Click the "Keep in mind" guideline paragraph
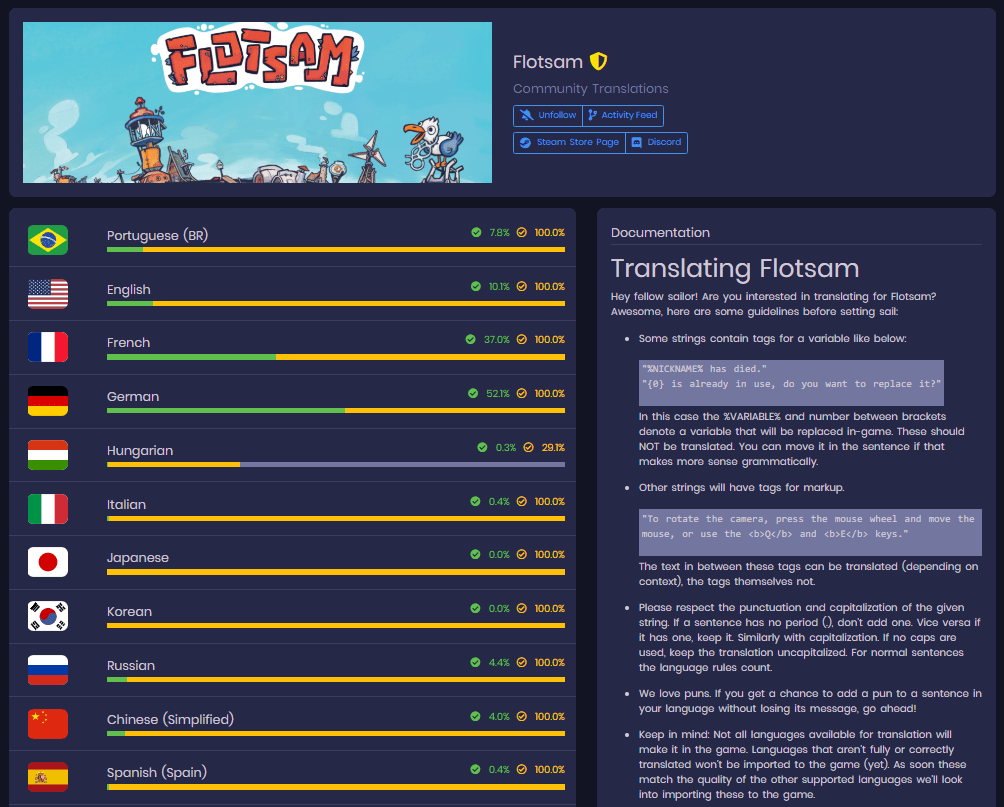The image size is (1004, 807). 803,764
